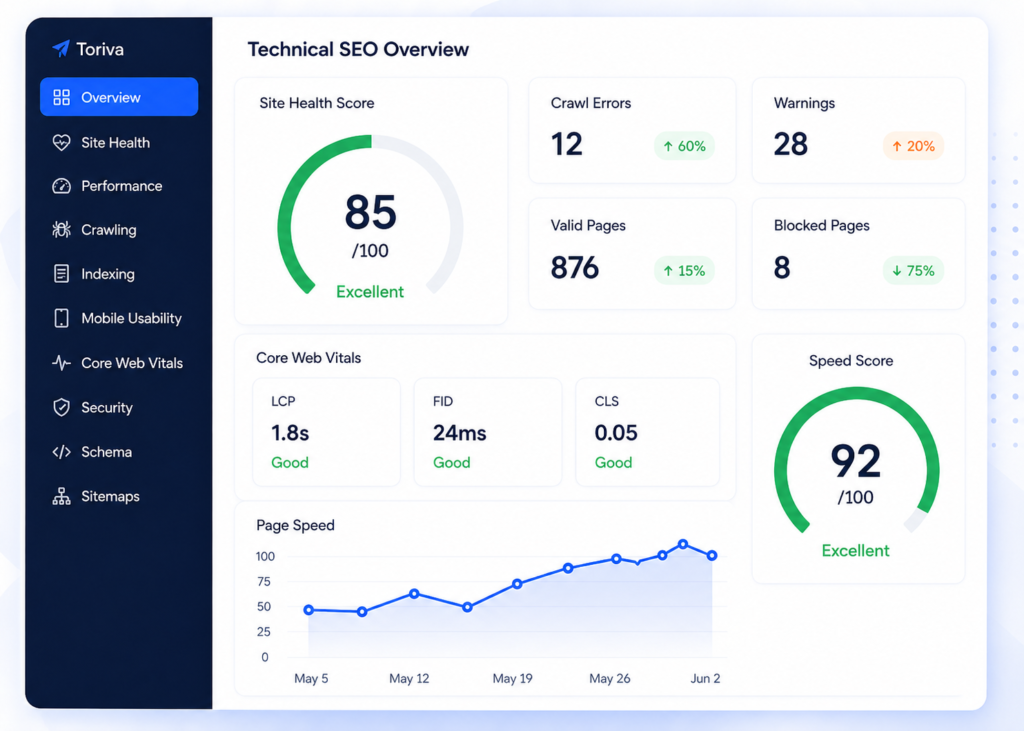Open the Overview menu item
The image size is (1024, 731).
coord(119,97)
